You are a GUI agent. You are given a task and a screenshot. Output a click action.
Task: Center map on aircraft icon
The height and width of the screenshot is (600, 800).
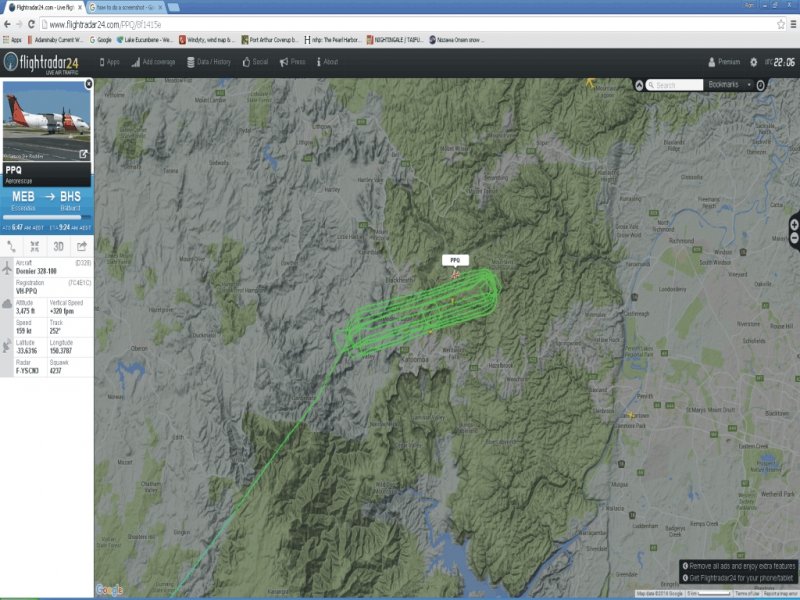tap(35, 247)
